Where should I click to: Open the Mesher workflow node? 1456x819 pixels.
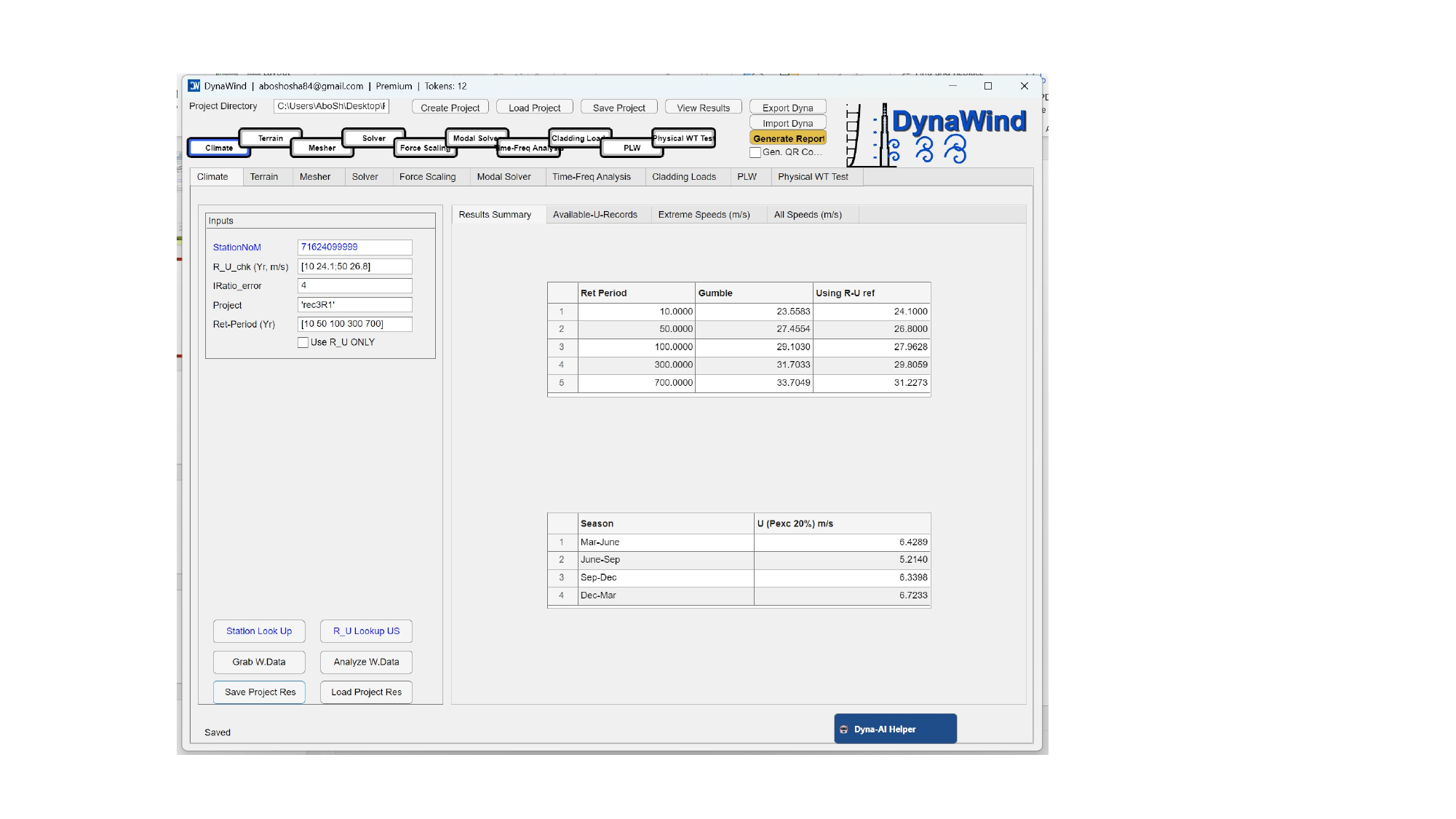(320, 148)
